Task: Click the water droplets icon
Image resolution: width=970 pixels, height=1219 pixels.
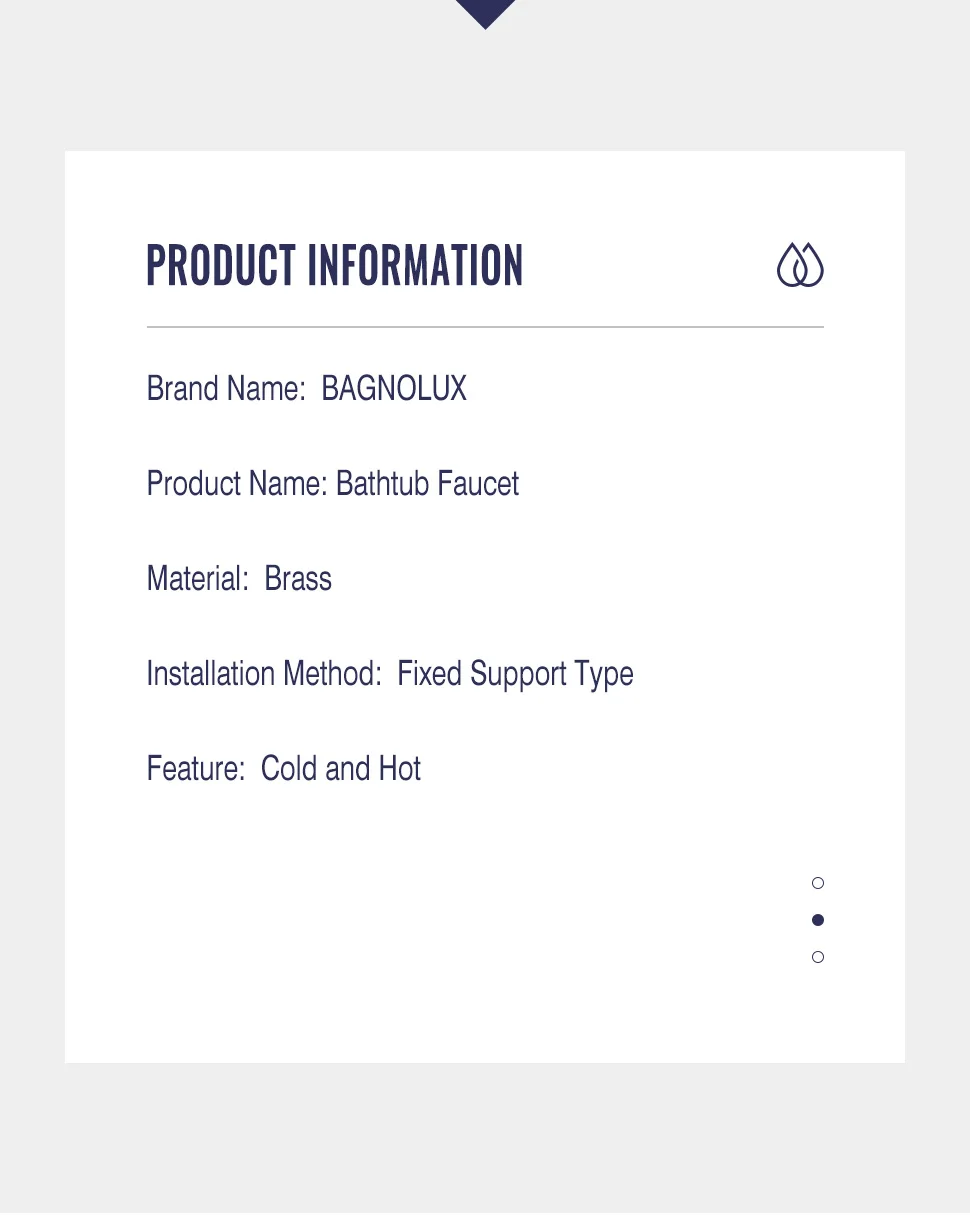Action: tap(800, 265)
